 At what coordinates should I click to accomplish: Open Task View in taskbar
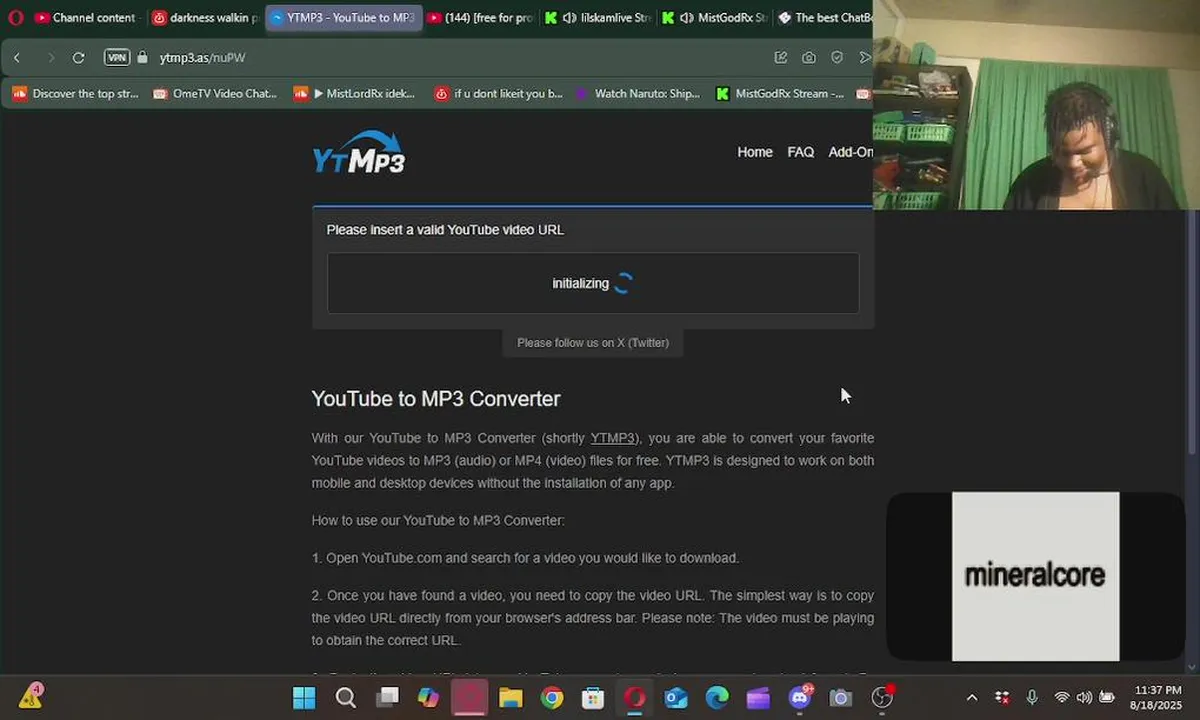point(387,698)
